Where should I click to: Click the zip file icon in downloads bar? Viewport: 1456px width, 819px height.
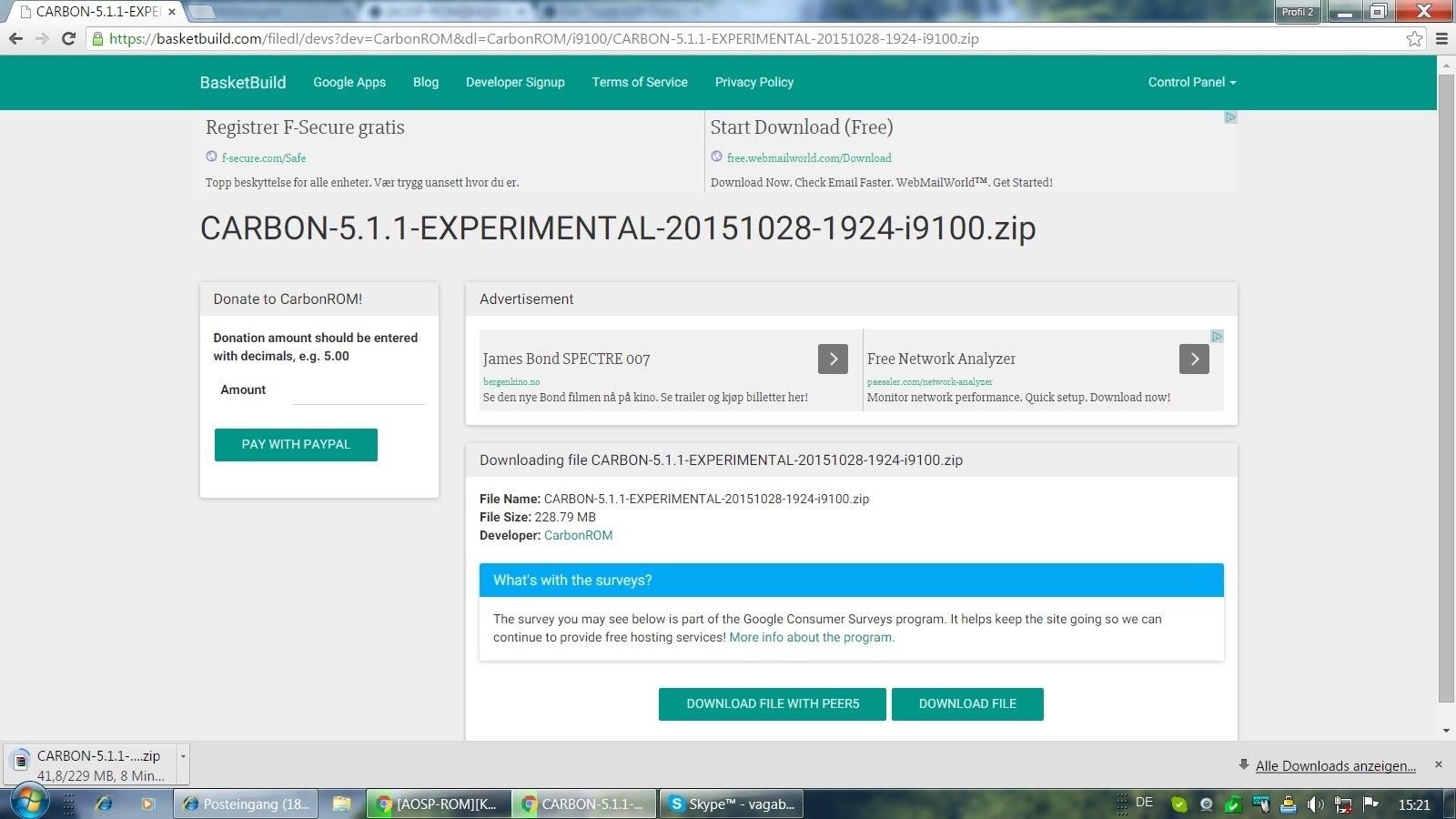pyautogui.click(x=21, y=762)
